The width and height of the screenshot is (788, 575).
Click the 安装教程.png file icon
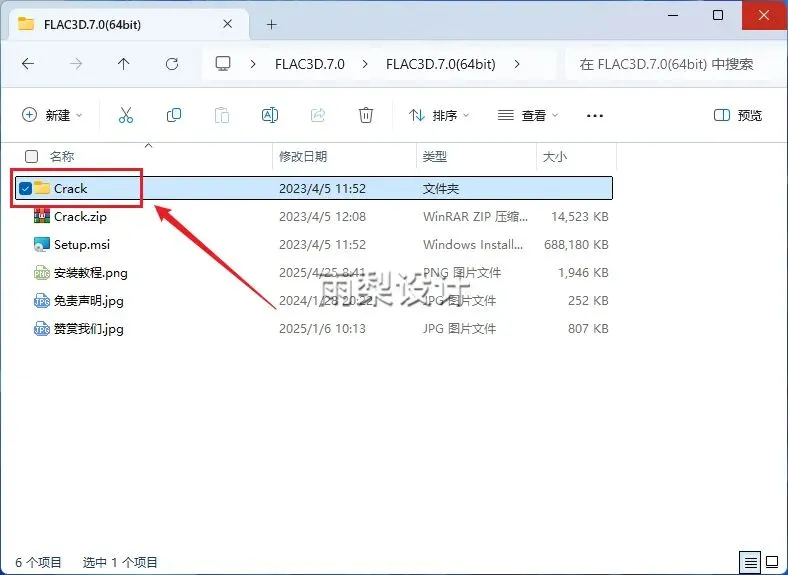42,272
